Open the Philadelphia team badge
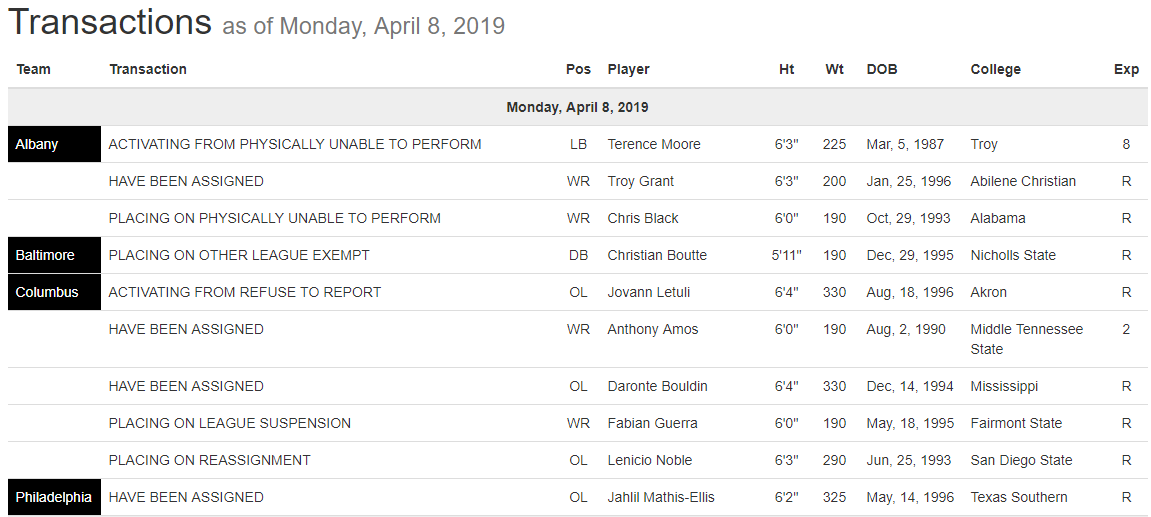The height and width of the screenshot is (517, 1151). point(54,497)
